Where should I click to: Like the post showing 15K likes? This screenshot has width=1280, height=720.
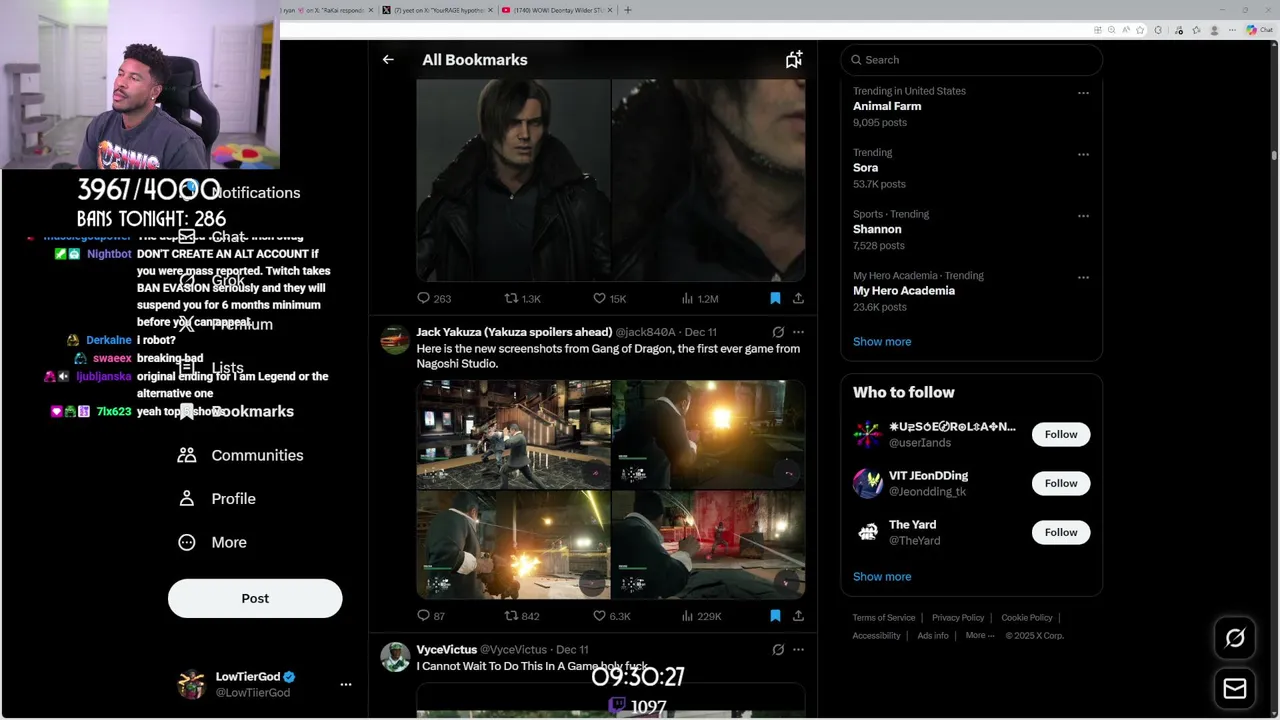coord(610,298)
